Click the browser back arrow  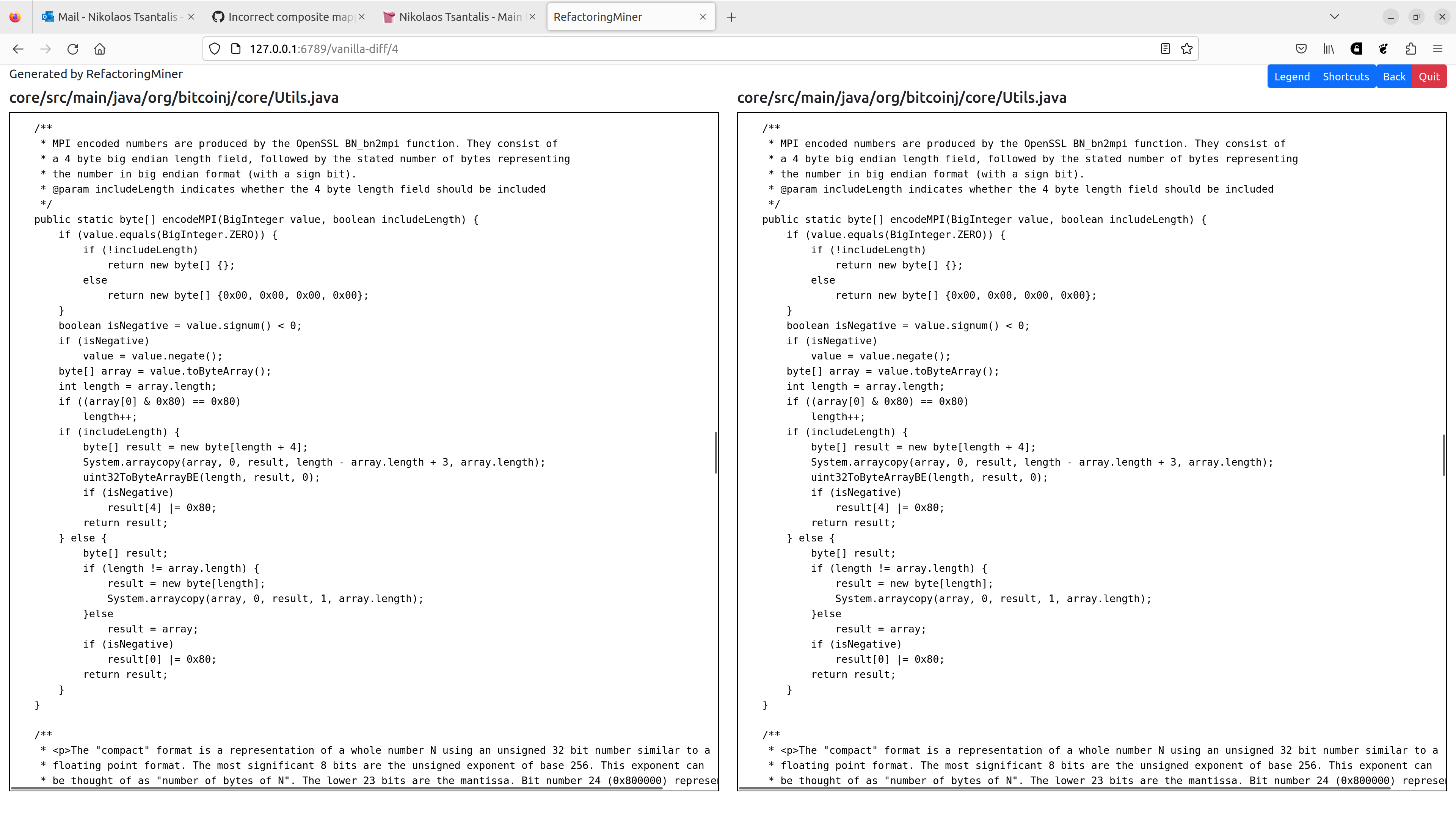(x=18, y=49)
